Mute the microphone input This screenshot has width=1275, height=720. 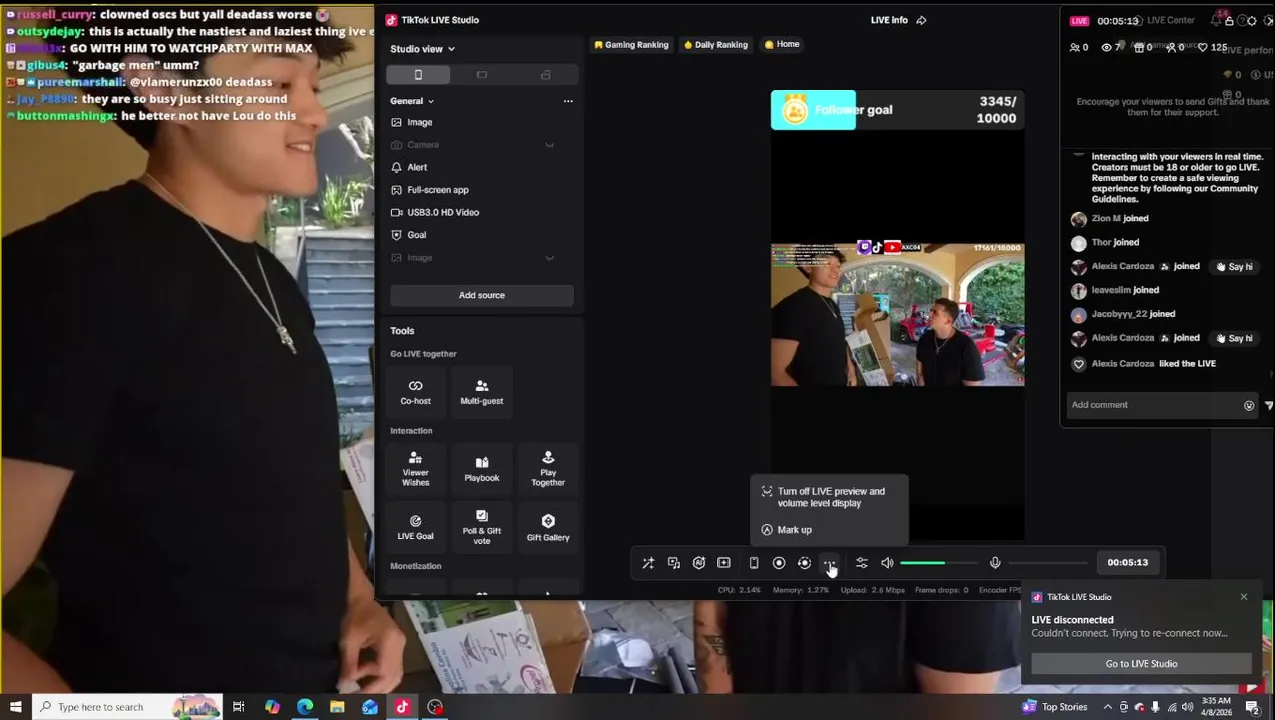pos(995,563)
